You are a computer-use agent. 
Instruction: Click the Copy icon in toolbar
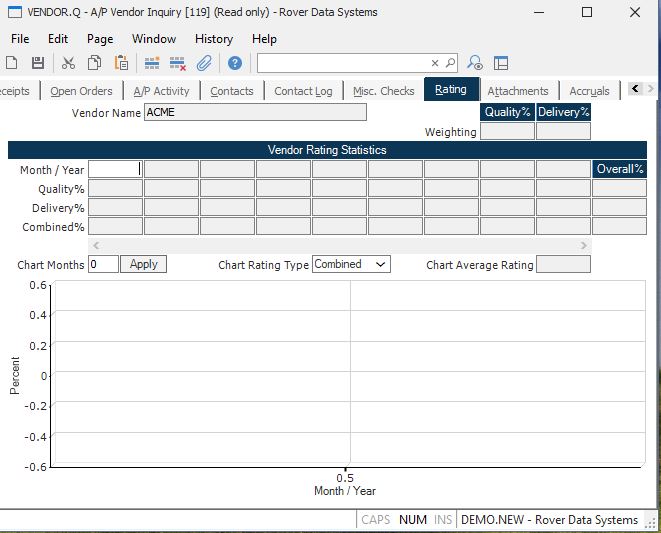pyautogui.click(x=94, y=63)
